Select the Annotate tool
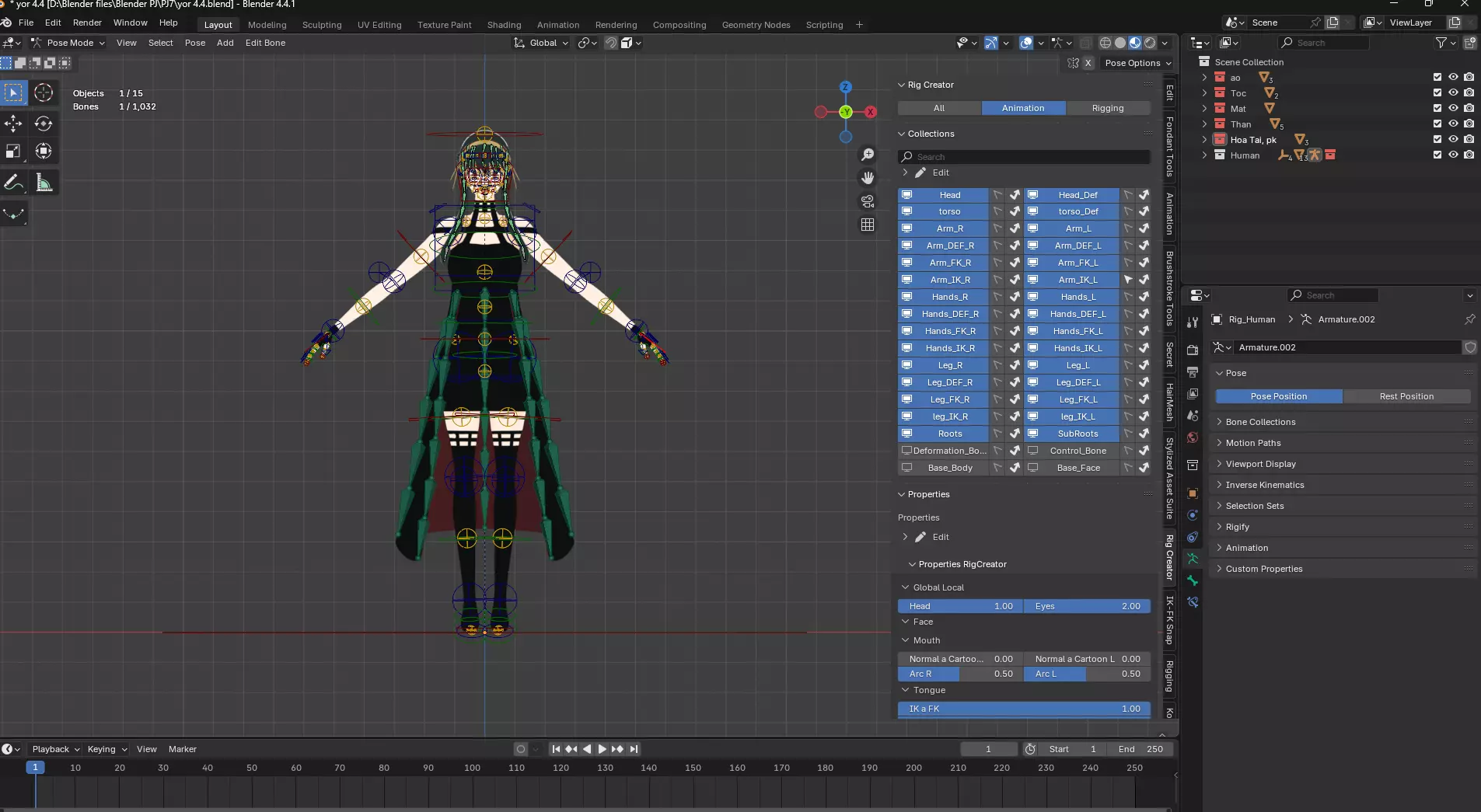 pyautogui.click(x=13, y=183)
